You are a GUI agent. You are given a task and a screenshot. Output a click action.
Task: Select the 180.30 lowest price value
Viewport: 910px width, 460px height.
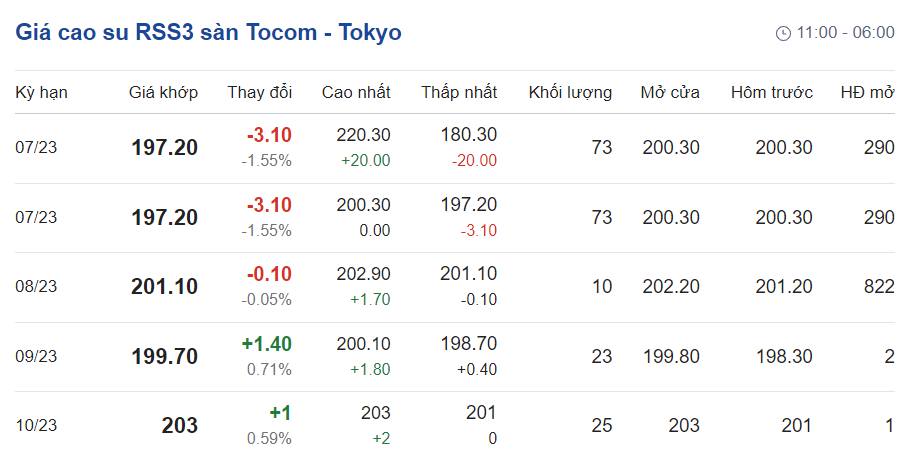[470, 135]
